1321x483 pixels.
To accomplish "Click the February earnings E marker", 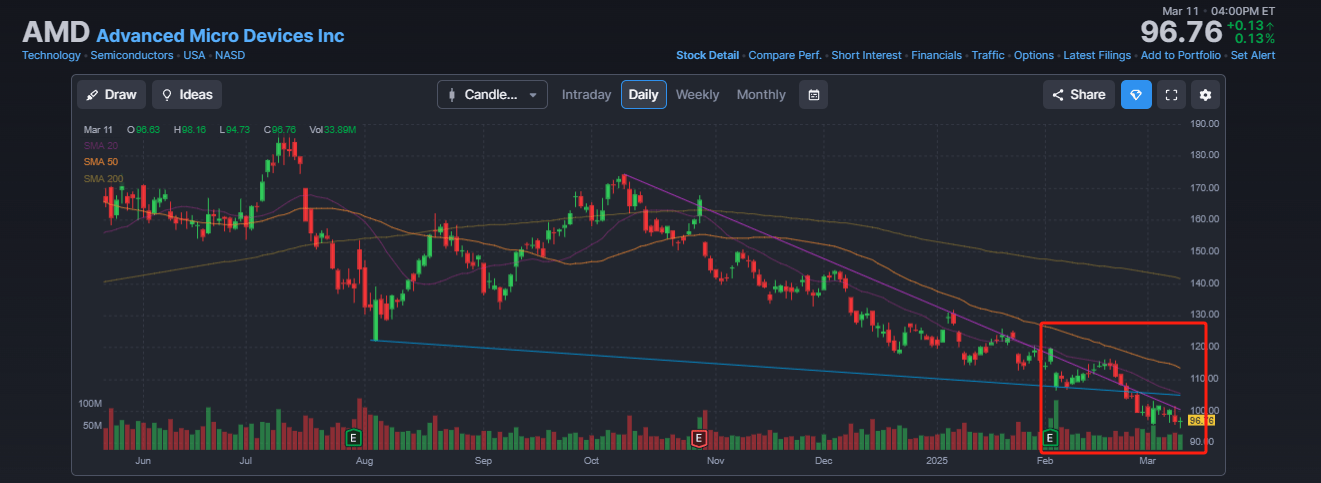I will (x=1050, y=438).
